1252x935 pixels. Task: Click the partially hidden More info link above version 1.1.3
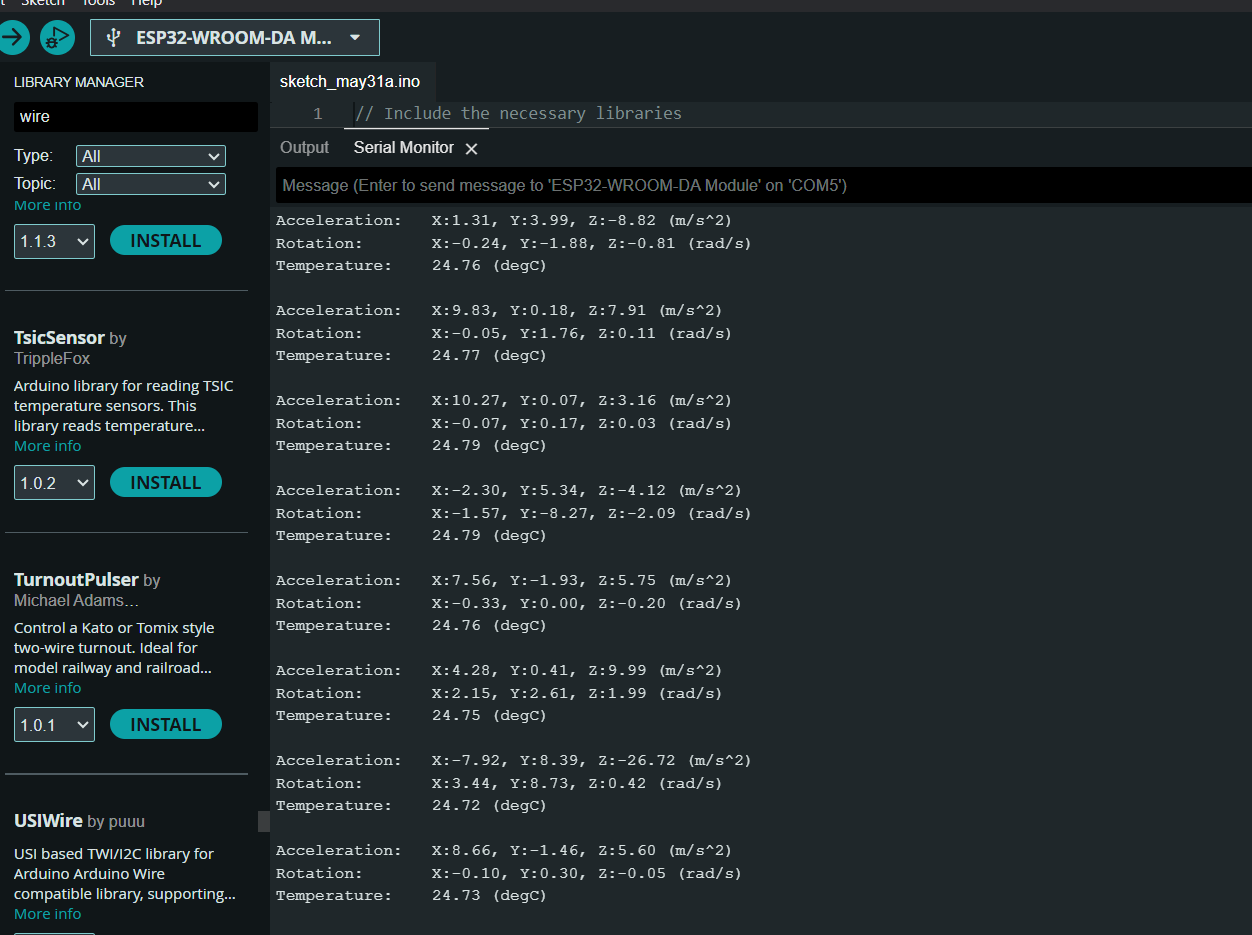(x=47, y=206)
